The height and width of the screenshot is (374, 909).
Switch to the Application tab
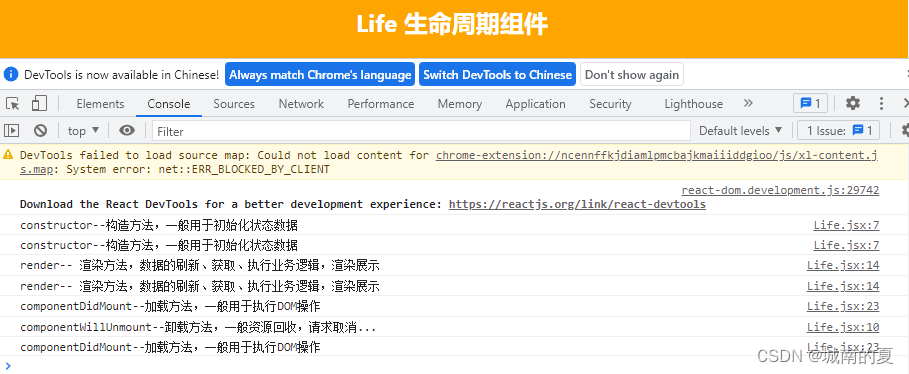(535, 104)
